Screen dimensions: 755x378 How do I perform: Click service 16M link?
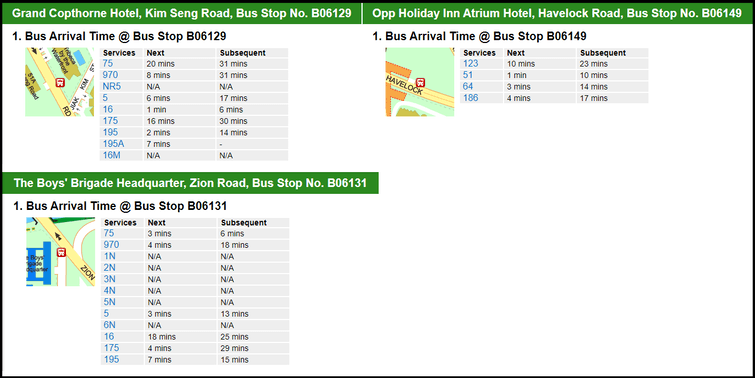point(111,156)
